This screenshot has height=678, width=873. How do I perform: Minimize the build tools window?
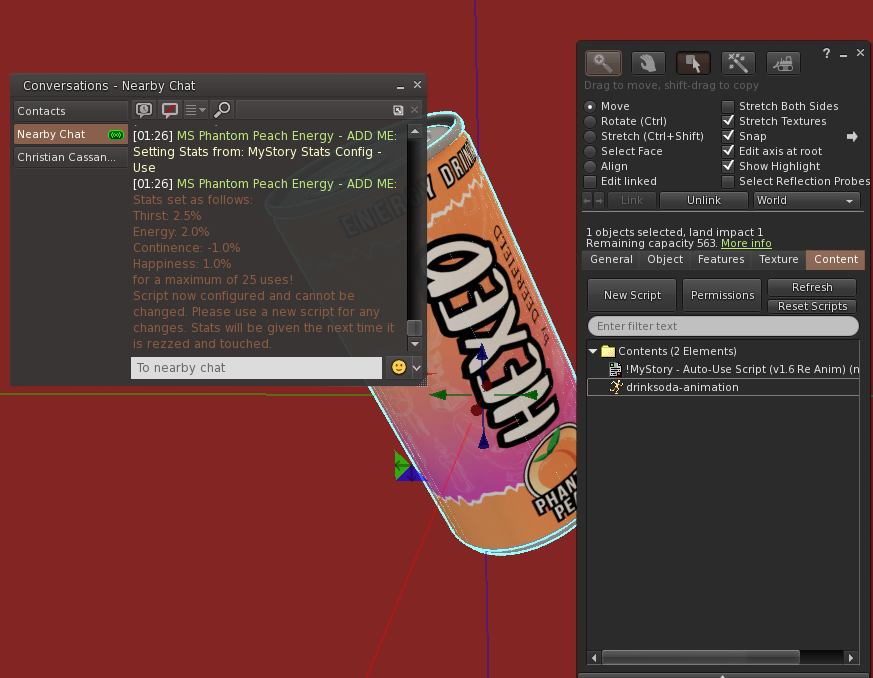click(843, 54)
